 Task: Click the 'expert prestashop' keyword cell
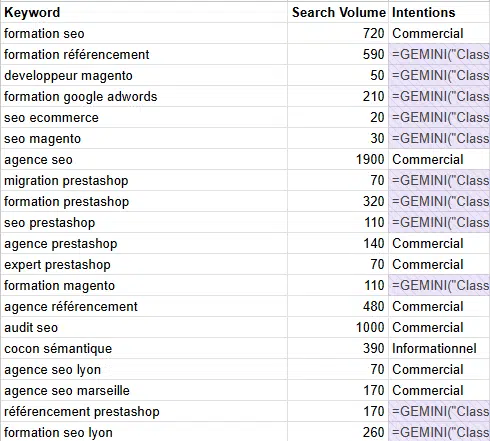coord(144,264)
